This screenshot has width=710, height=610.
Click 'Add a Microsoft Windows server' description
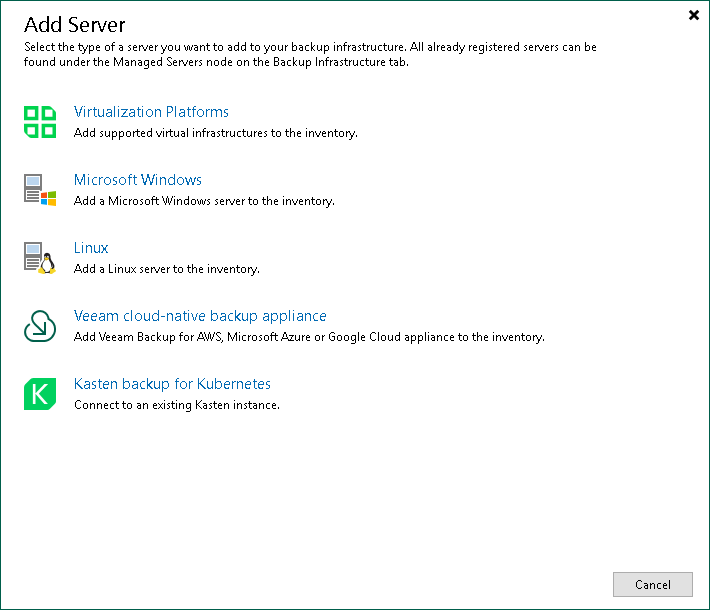[204, 201]
